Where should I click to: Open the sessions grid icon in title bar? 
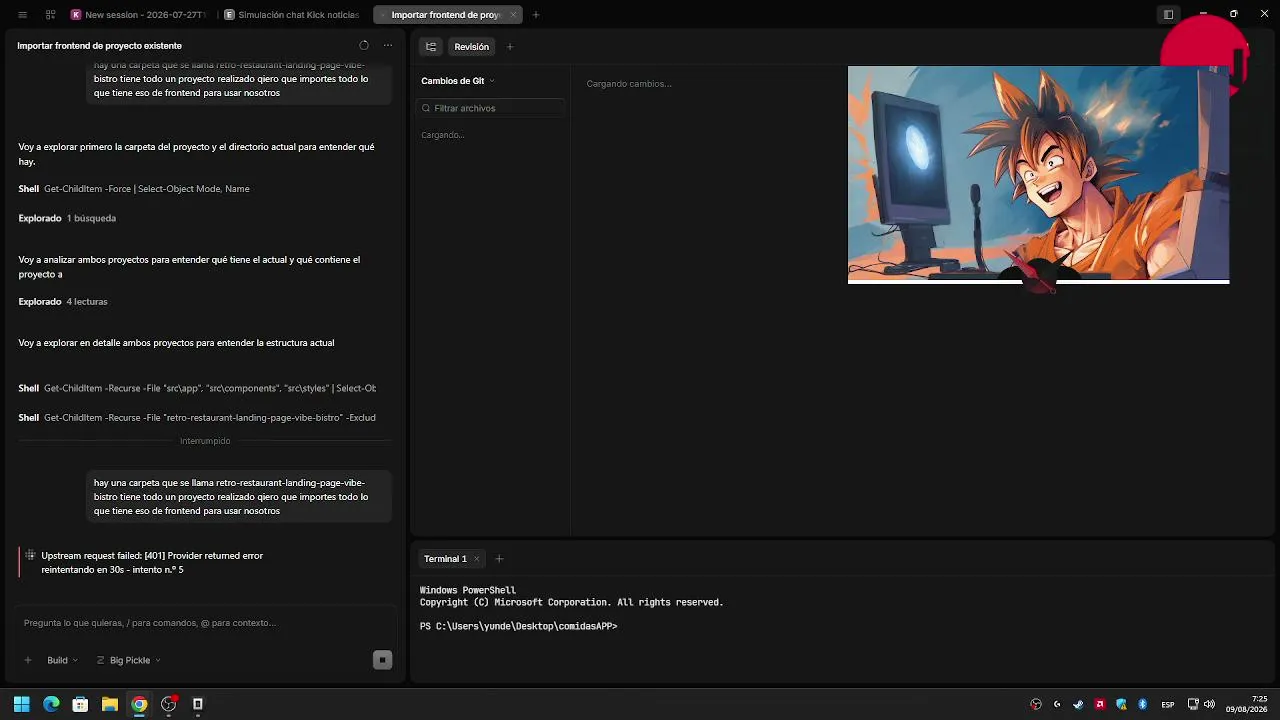[x=50, y=15]
